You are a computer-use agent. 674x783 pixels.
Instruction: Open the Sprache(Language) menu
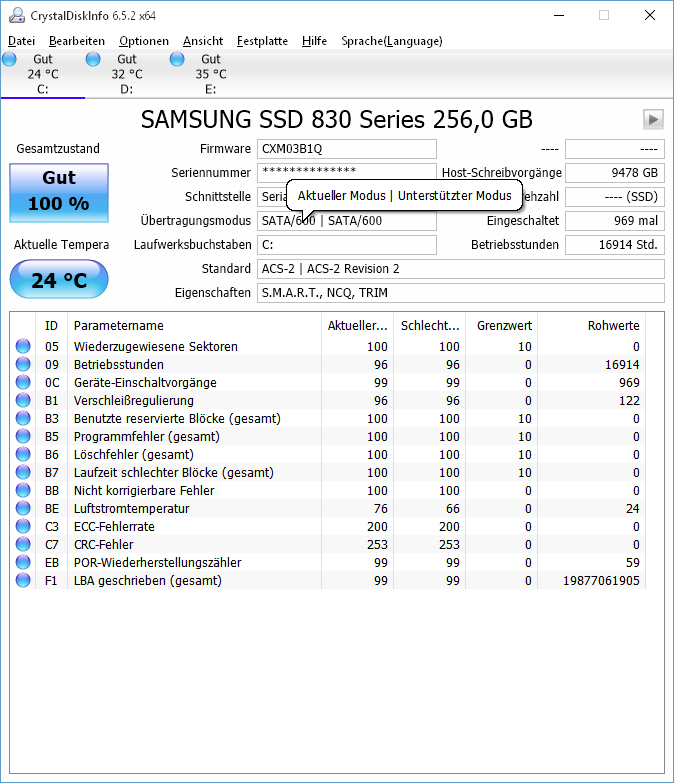392,41
